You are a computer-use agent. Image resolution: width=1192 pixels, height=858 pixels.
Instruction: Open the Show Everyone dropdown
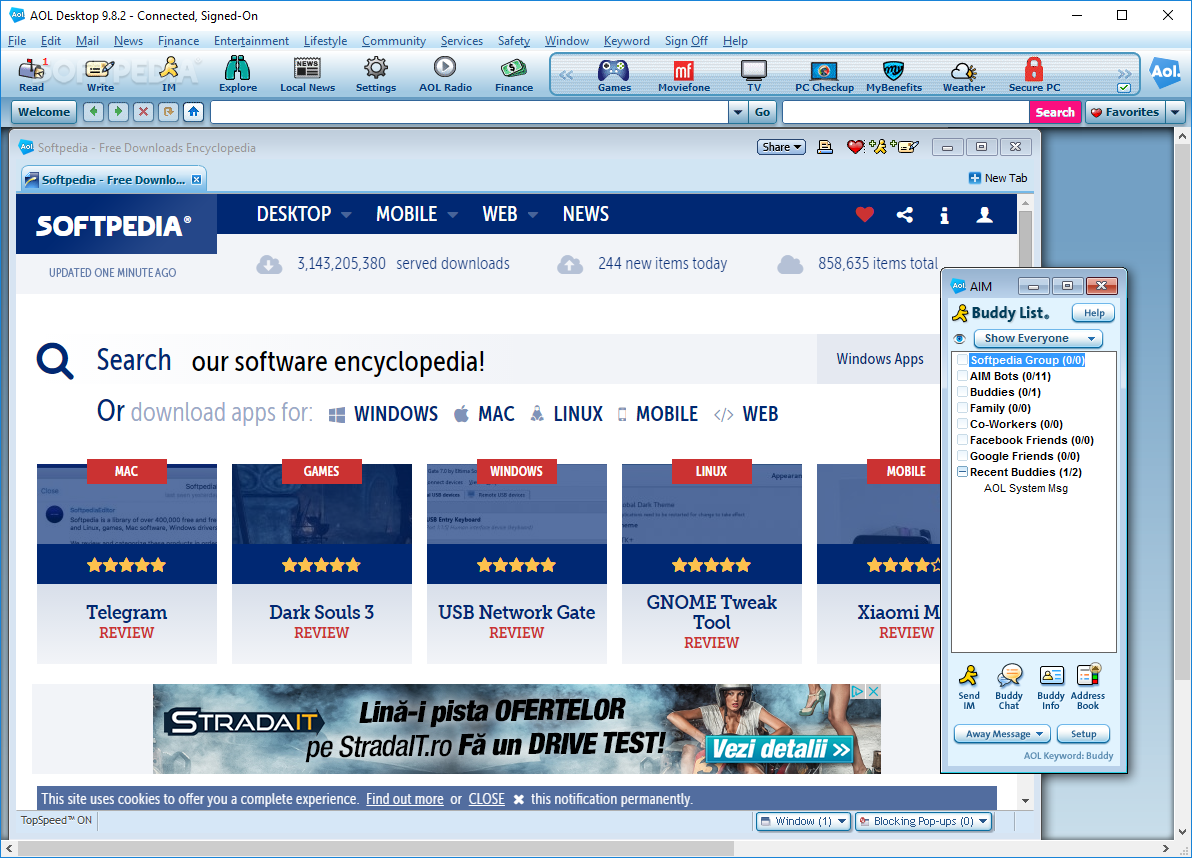(x=1037, y=338)
